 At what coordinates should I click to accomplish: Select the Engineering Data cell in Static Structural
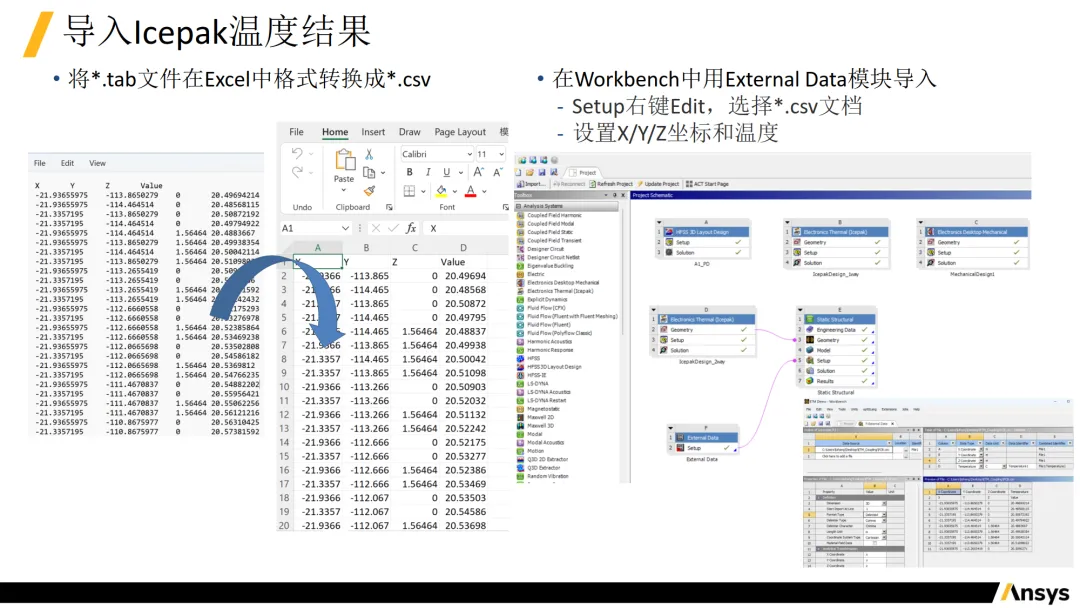point(840,330)
